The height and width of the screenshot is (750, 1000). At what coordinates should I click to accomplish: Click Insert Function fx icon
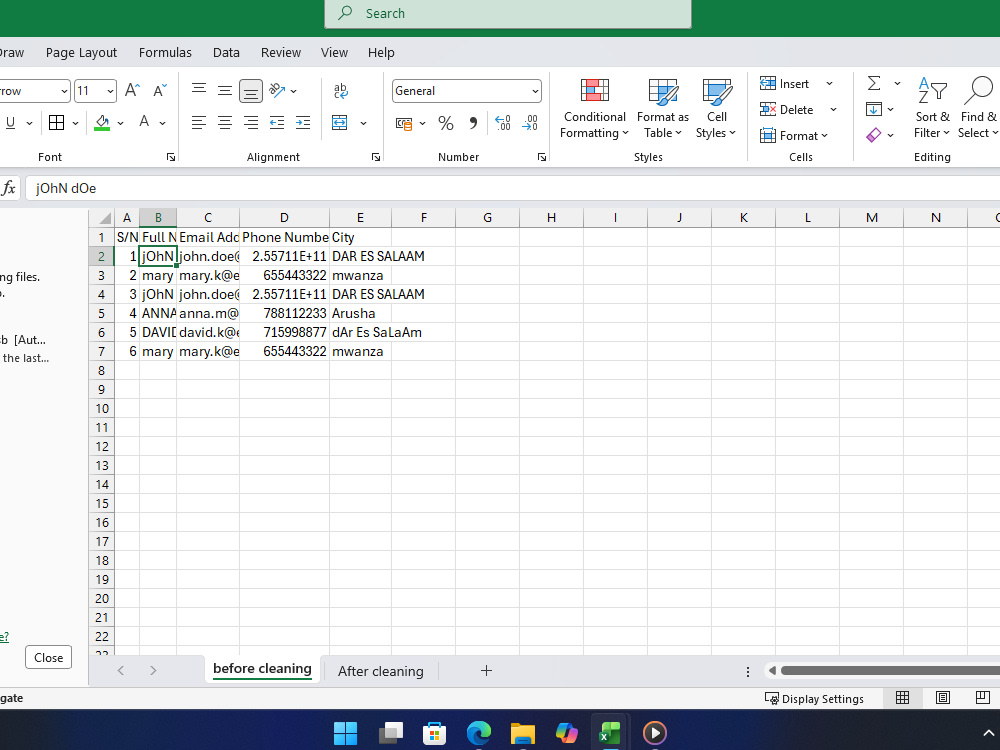[9, 188]
